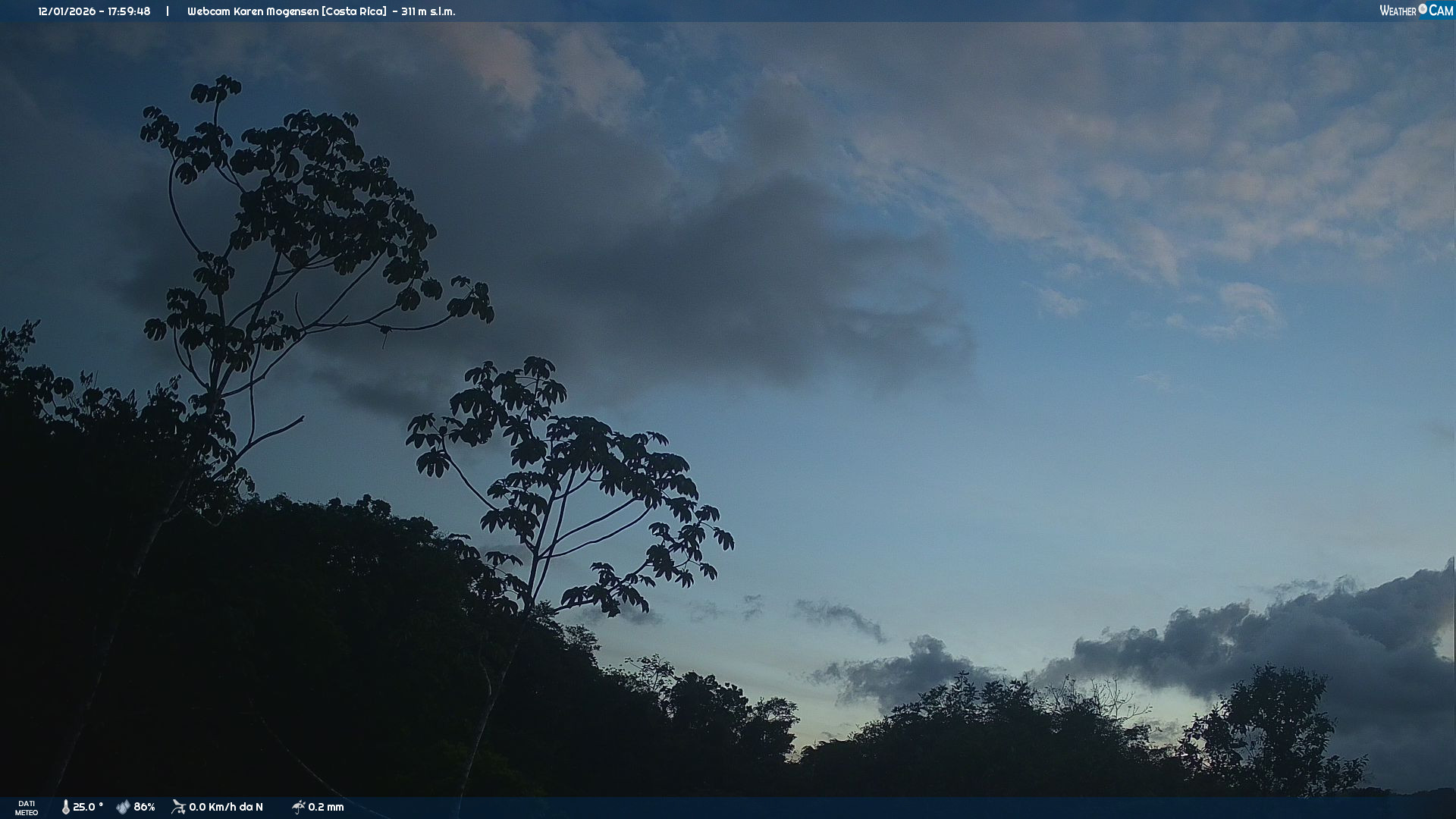Click the 0.2 mm rainfall value
Viewport: 1456px width, 819px height.
point(326,807)
